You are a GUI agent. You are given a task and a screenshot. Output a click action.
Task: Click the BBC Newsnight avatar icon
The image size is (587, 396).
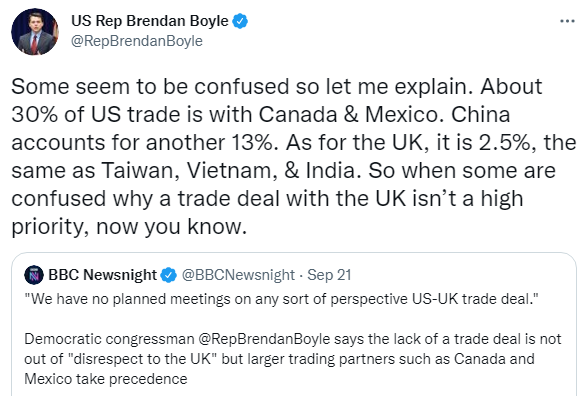click(x=34, y=275)
